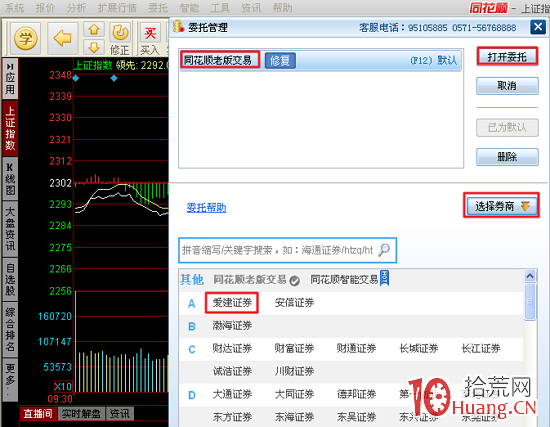Click the magnifier search icon
Screen dimensions: 550x427
tap(384, 250)
